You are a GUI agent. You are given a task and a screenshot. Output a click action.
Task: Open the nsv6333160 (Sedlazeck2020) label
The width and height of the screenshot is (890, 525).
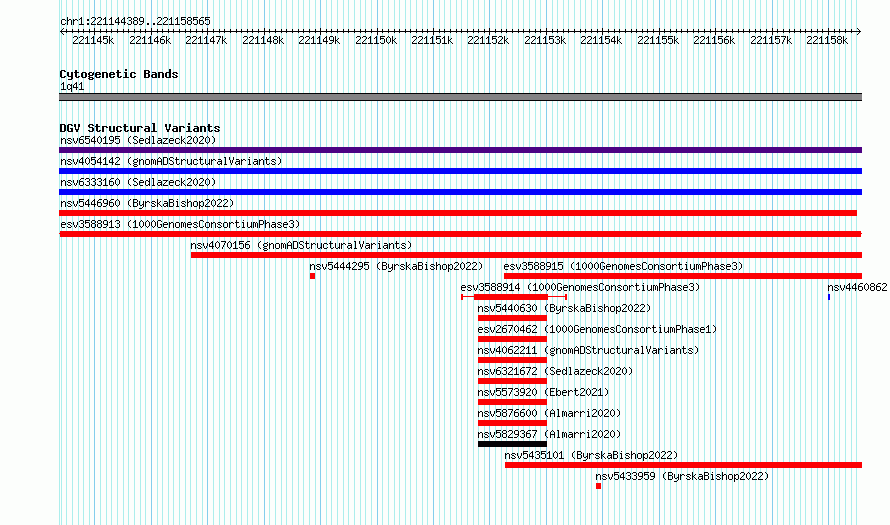(x=138, y=182)
